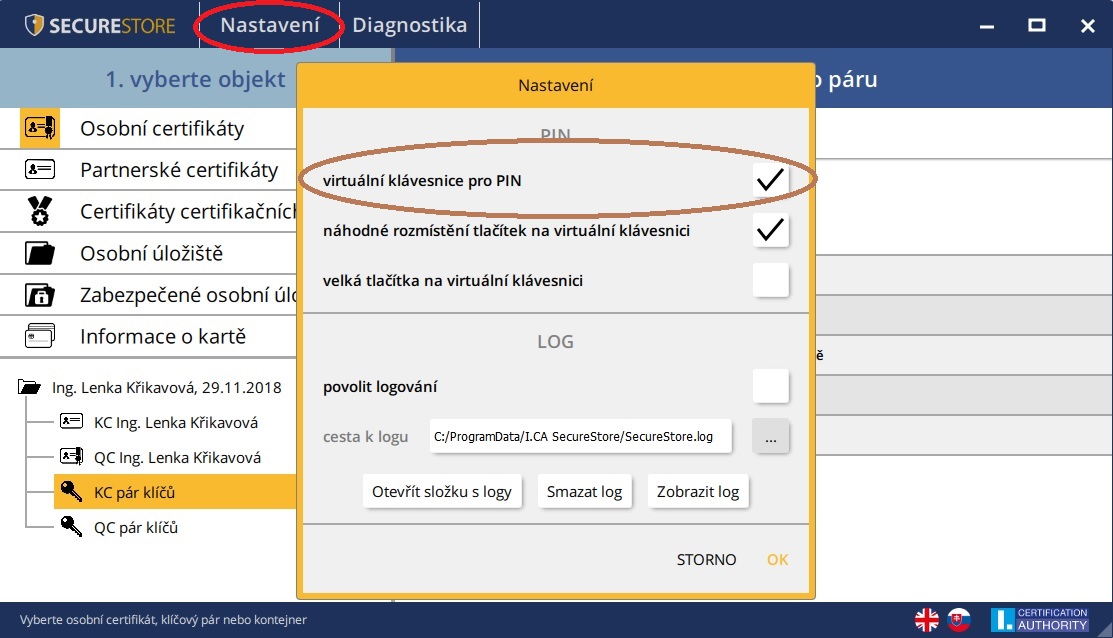Image resolution: width=1113 pixels, height=638 pixels.
Task: Open Osobní úložiště folder icon
Action: coord(38,254)
